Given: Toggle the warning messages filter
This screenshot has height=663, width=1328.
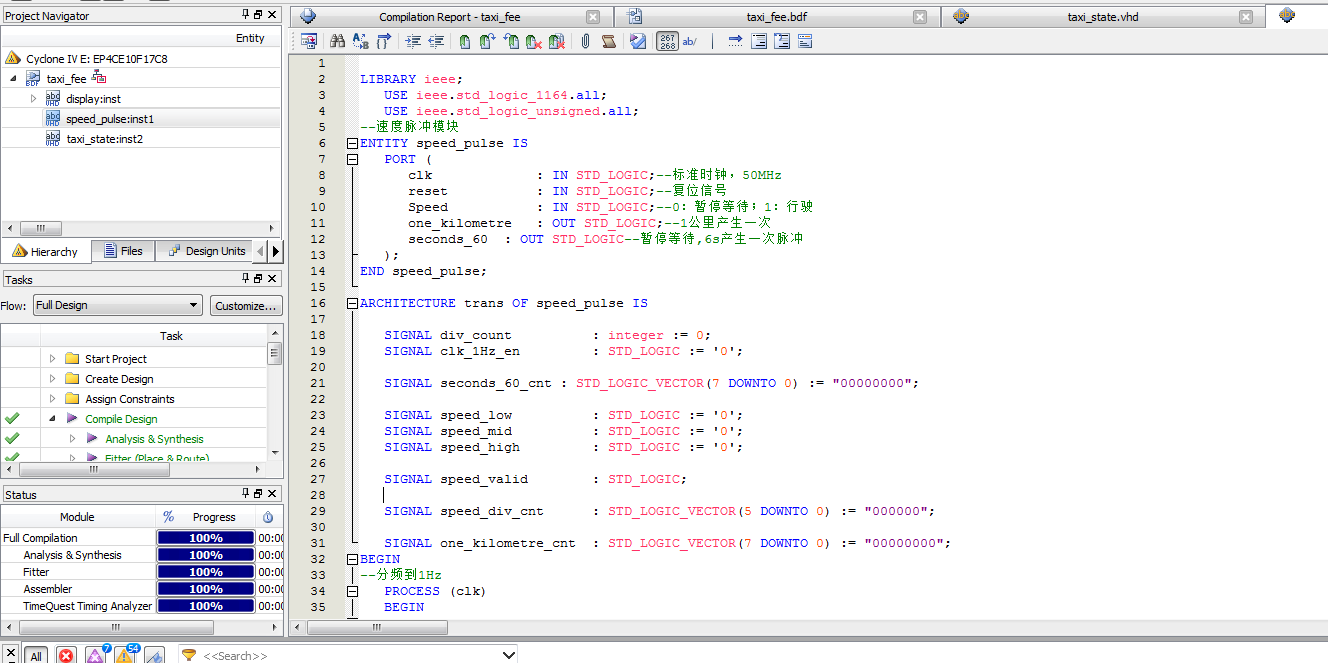Looking at the screenshot, I should pos(124,655).
